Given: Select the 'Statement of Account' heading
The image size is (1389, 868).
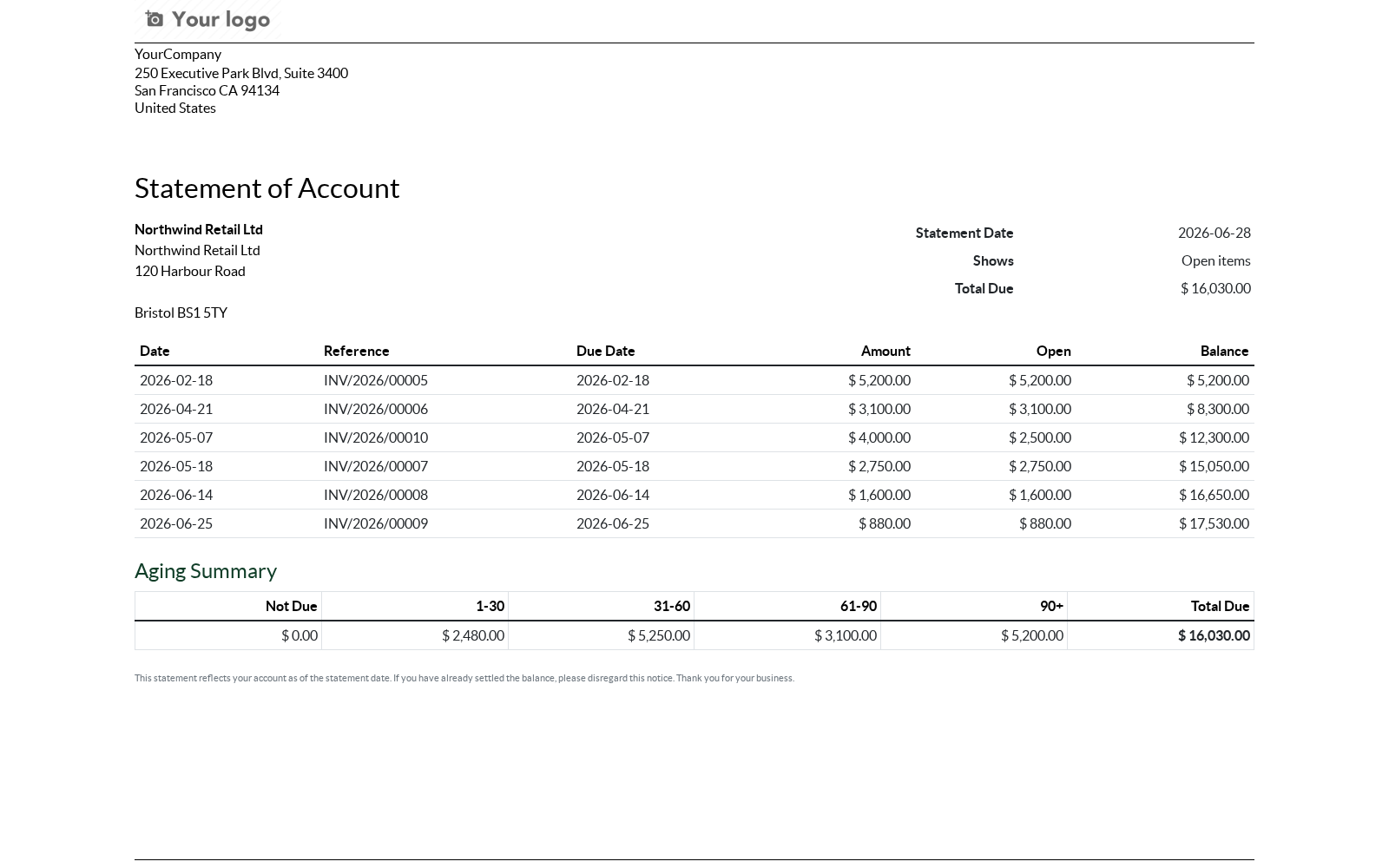Looking at the screenshot, I should pyautogui.click(x=267, y=187).
